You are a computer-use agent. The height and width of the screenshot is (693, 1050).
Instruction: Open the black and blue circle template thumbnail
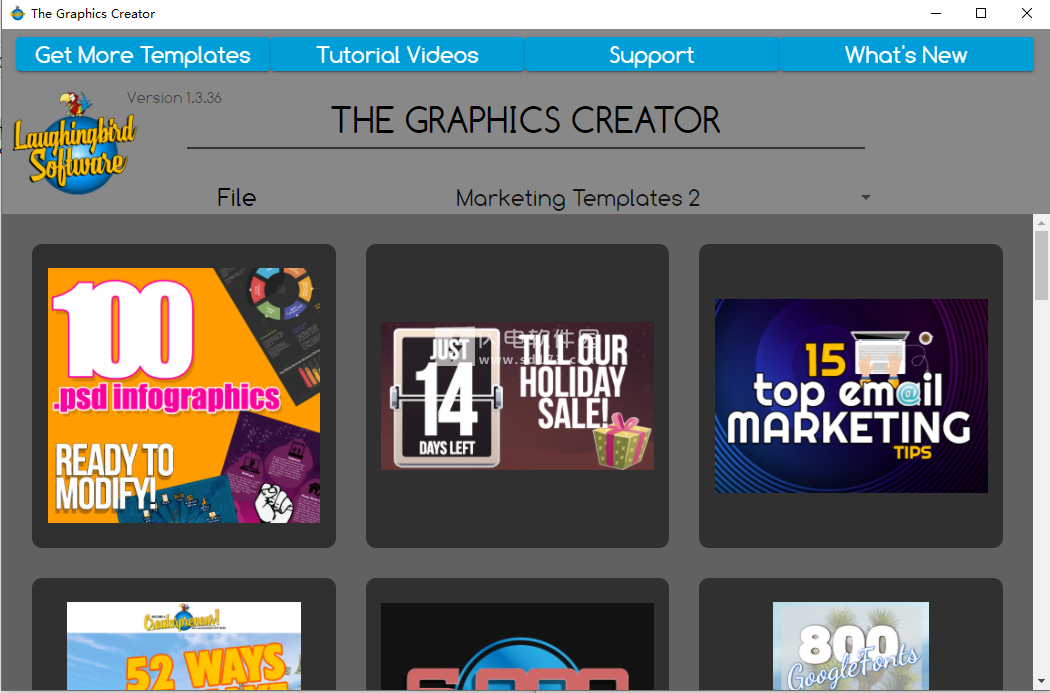pos(517,645)
